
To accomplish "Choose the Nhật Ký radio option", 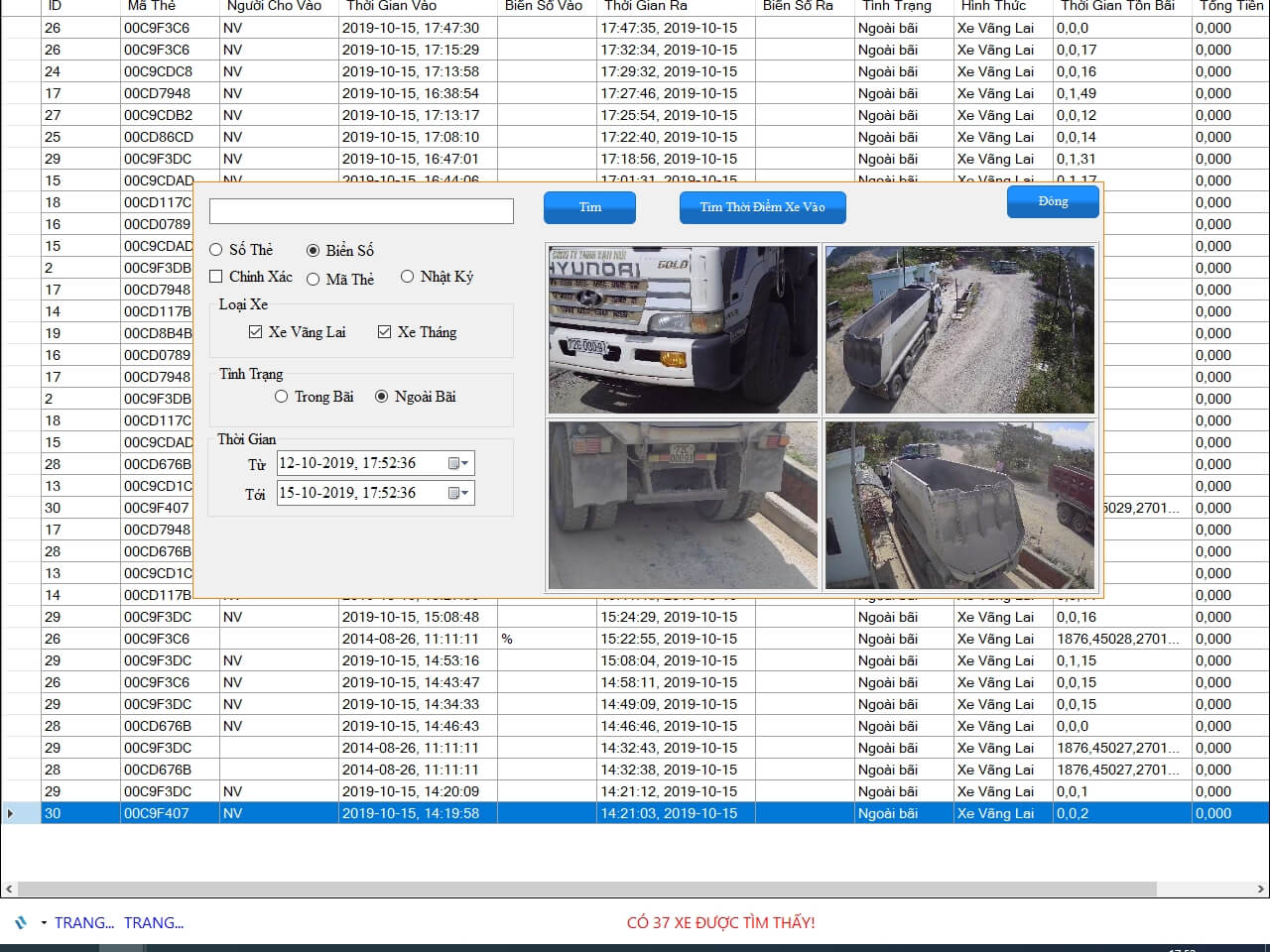I will (x=407, y=277).
